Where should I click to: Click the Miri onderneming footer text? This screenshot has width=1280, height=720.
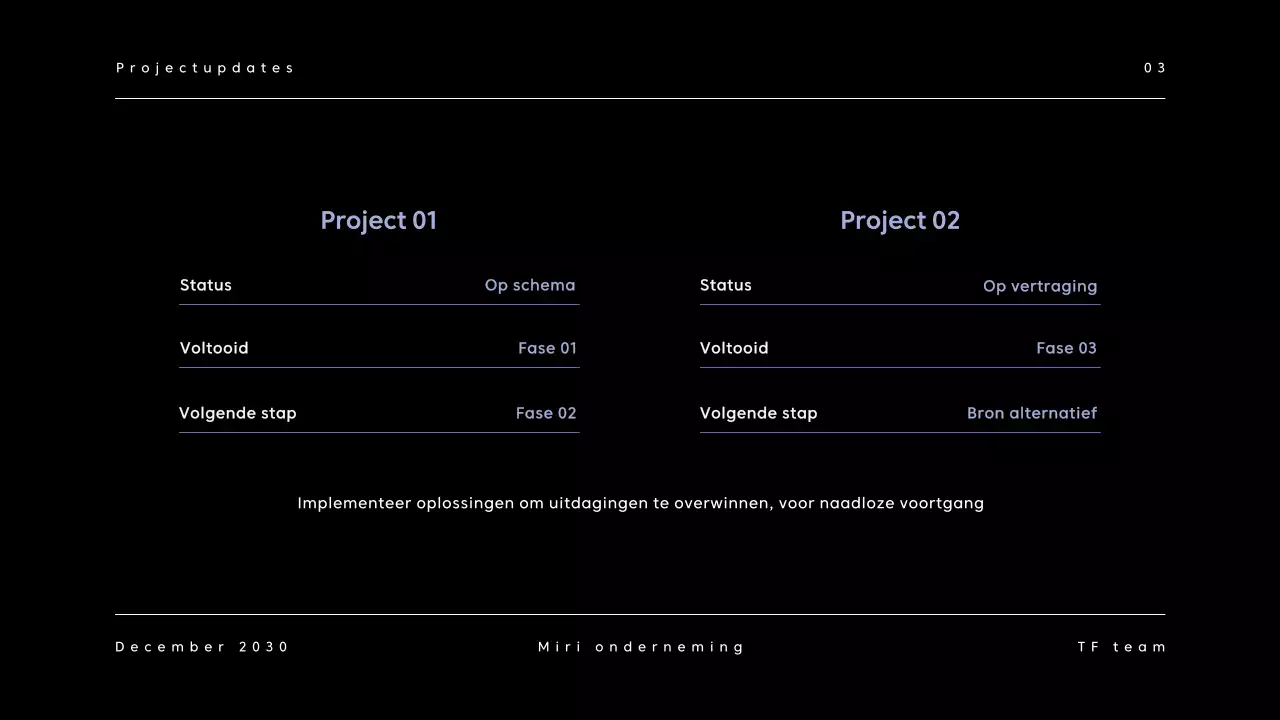coord(641,647)
